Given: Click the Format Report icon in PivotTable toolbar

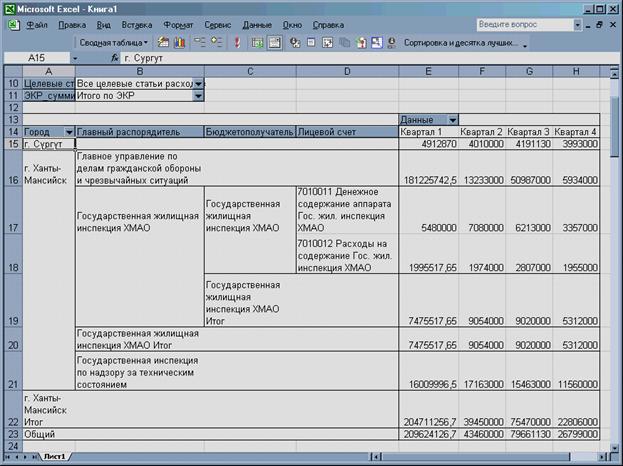Looking at the screenshot, I should (163, 43).
